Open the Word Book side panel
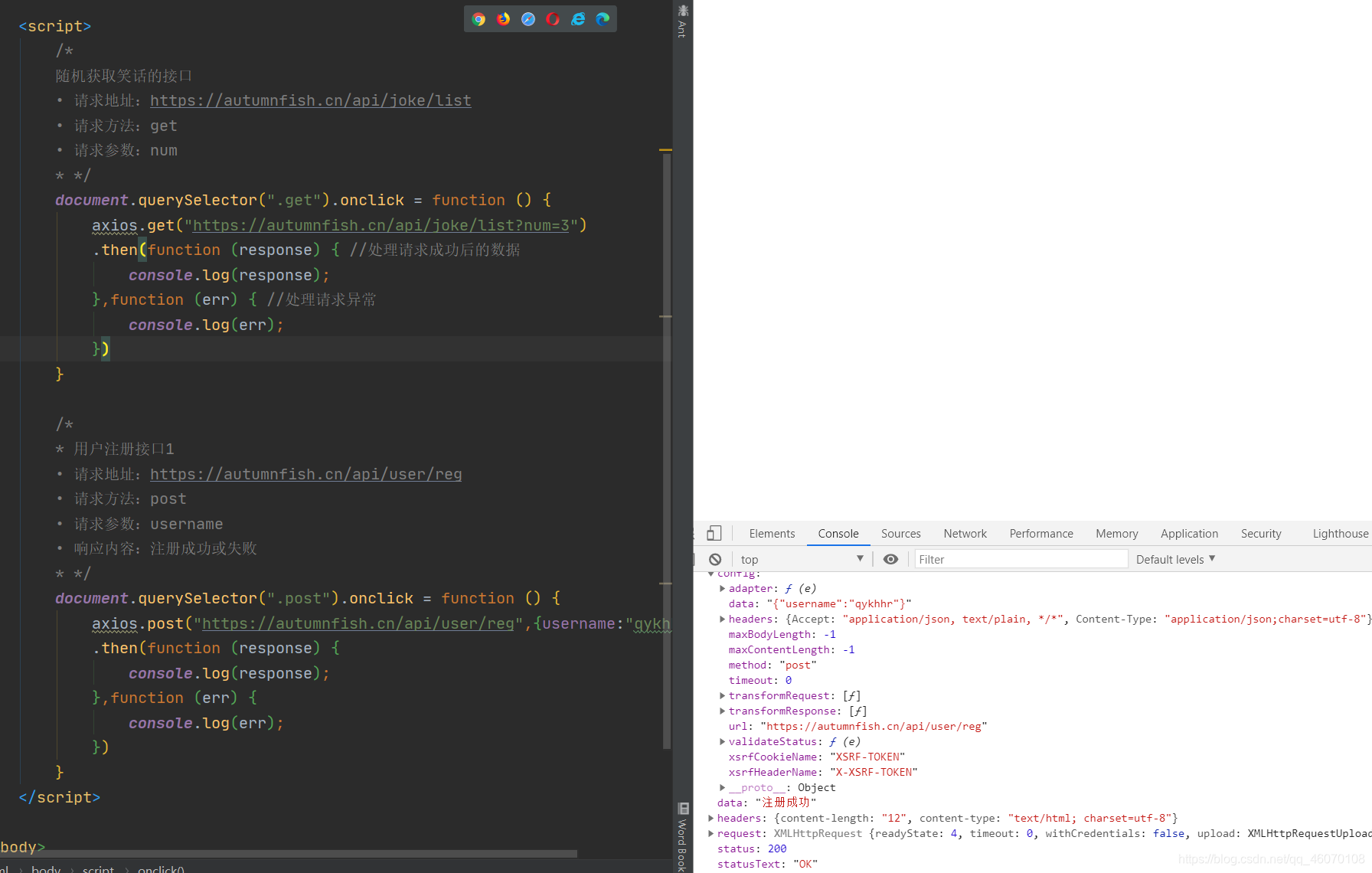 [x=682, y=836]
